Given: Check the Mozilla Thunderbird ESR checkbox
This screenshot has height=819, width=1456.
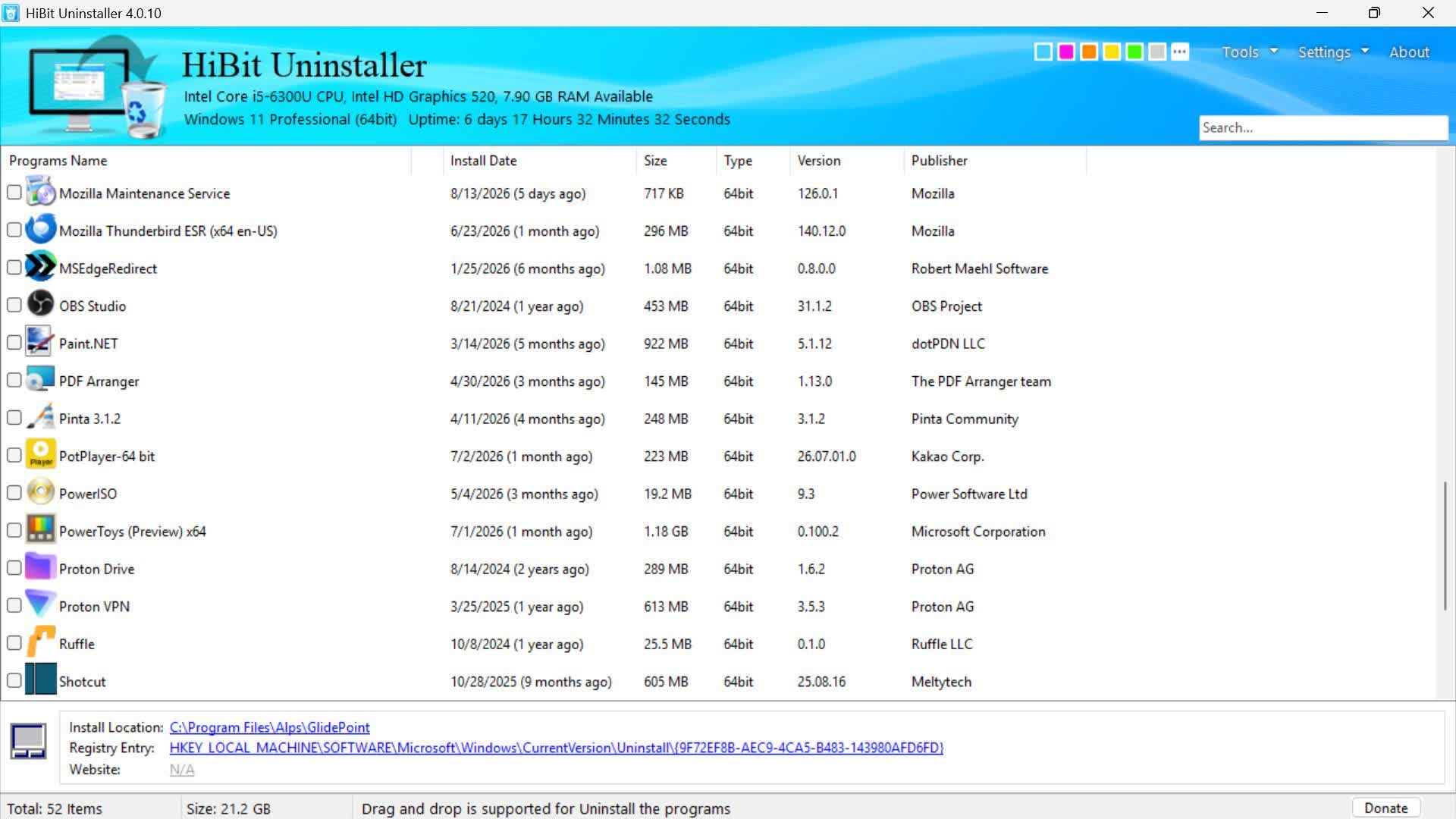Looking at the screenshot, I should (x=14, y=230).
